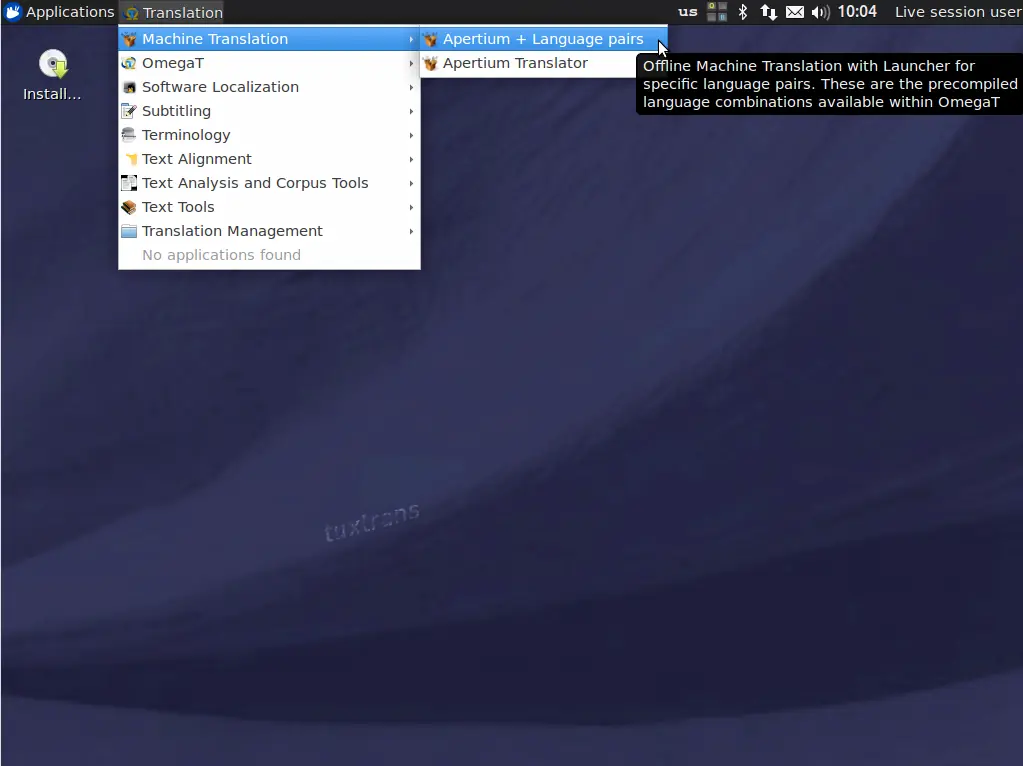Click the 10:04 clock
Image resolution: width=1023 pixels, height=766 pixels.
pyautogui.click(x=857, y=12)
